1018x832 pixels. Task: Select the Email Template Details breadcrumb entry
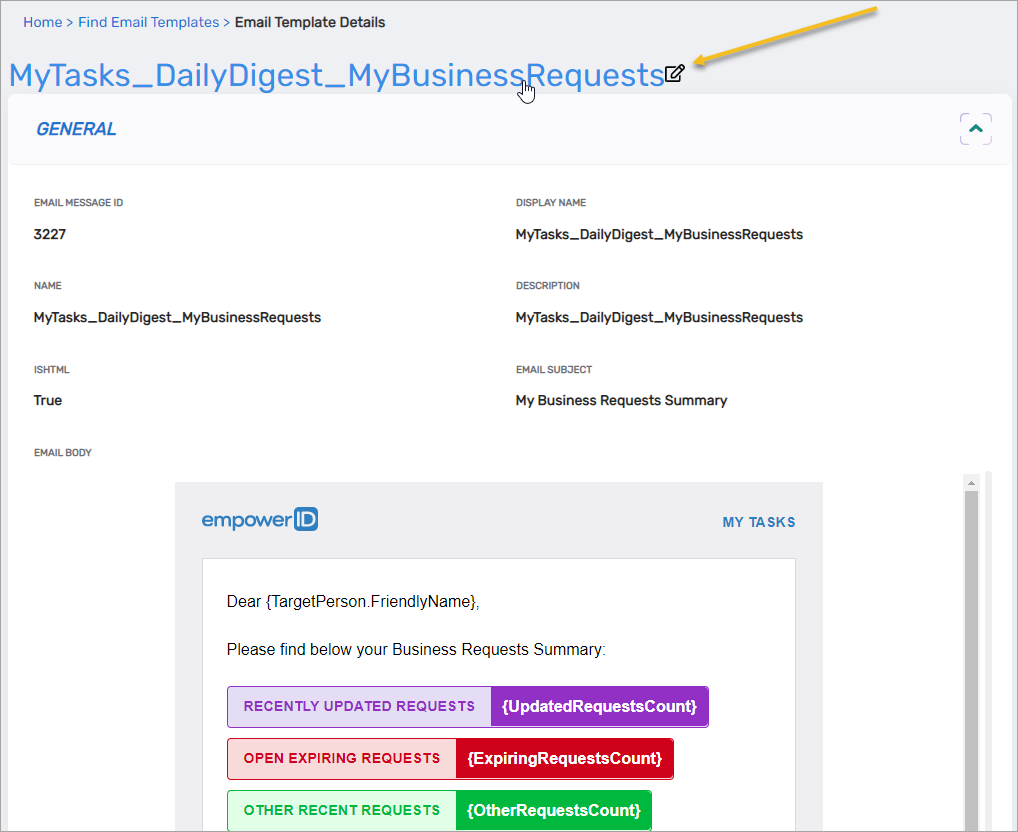click(310, 22)
